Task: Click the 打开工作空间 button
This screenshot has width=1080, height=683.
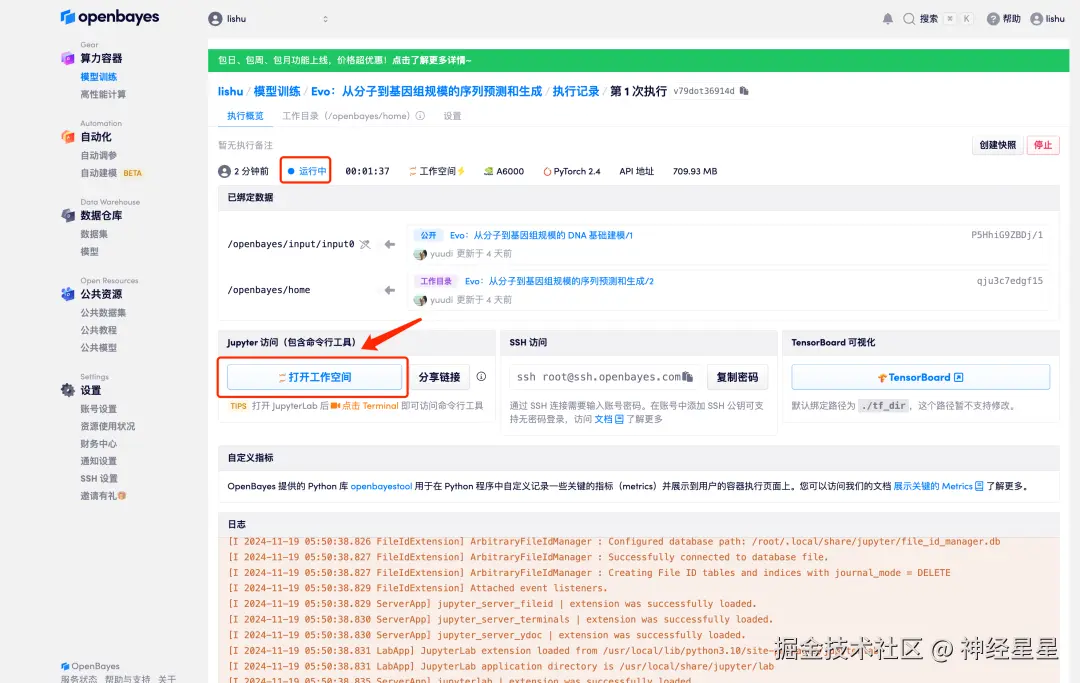Action: tap(315, 377)
